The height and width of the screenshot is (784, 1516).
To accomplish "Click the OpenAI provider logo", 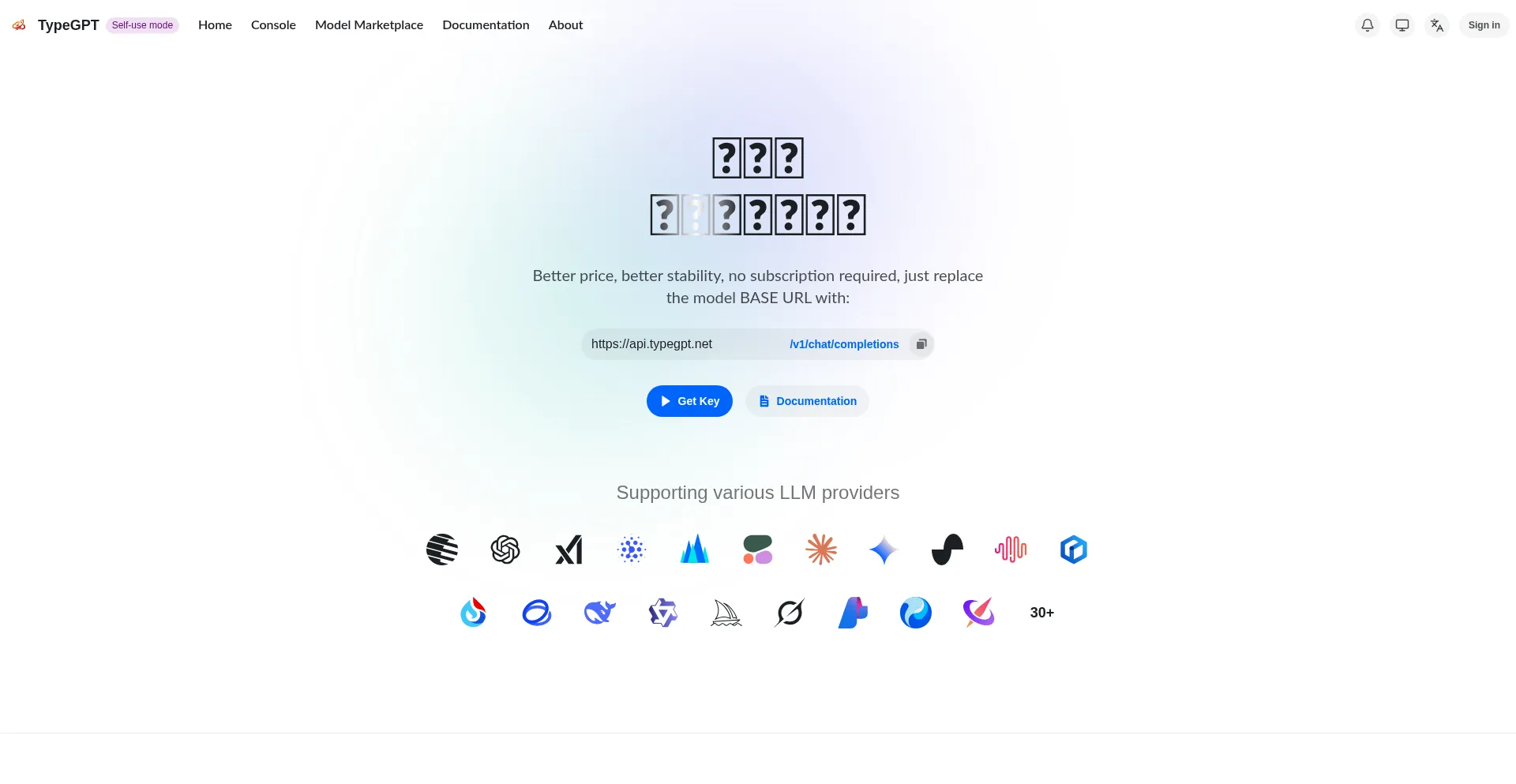I will click(x=505, y=550).
